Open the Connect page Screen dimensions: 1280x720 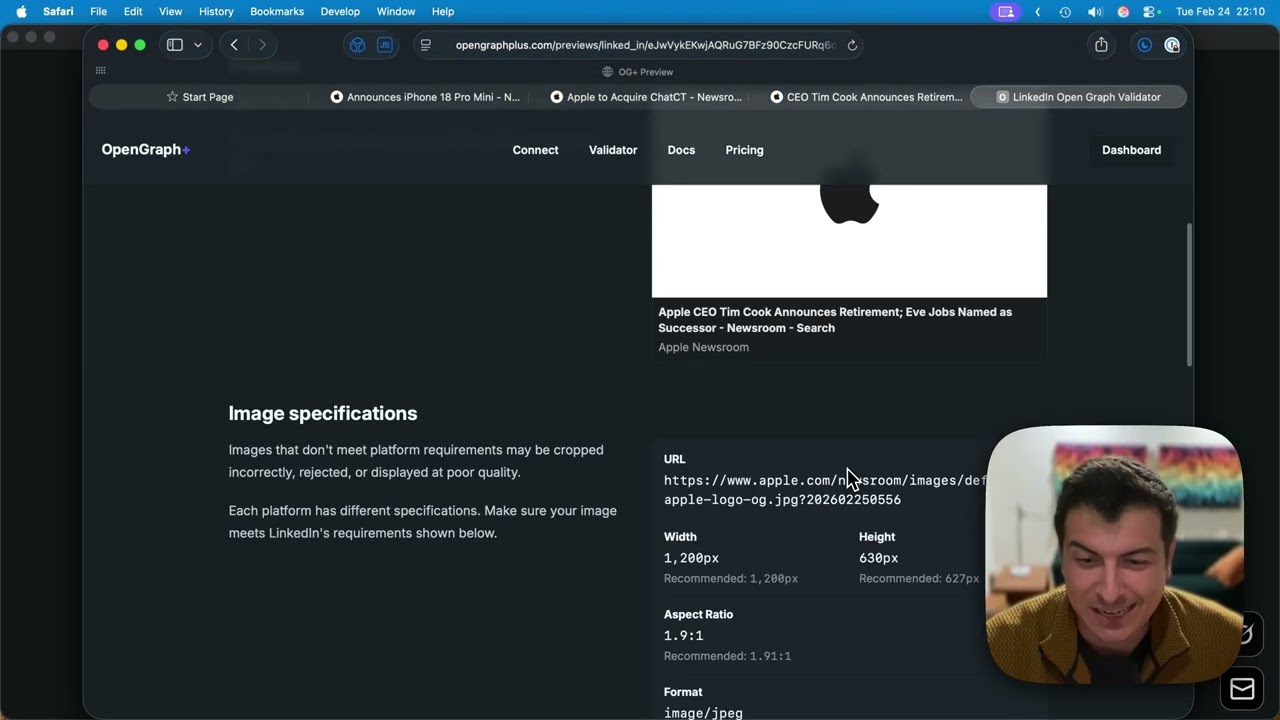click(x=535, y=150)
